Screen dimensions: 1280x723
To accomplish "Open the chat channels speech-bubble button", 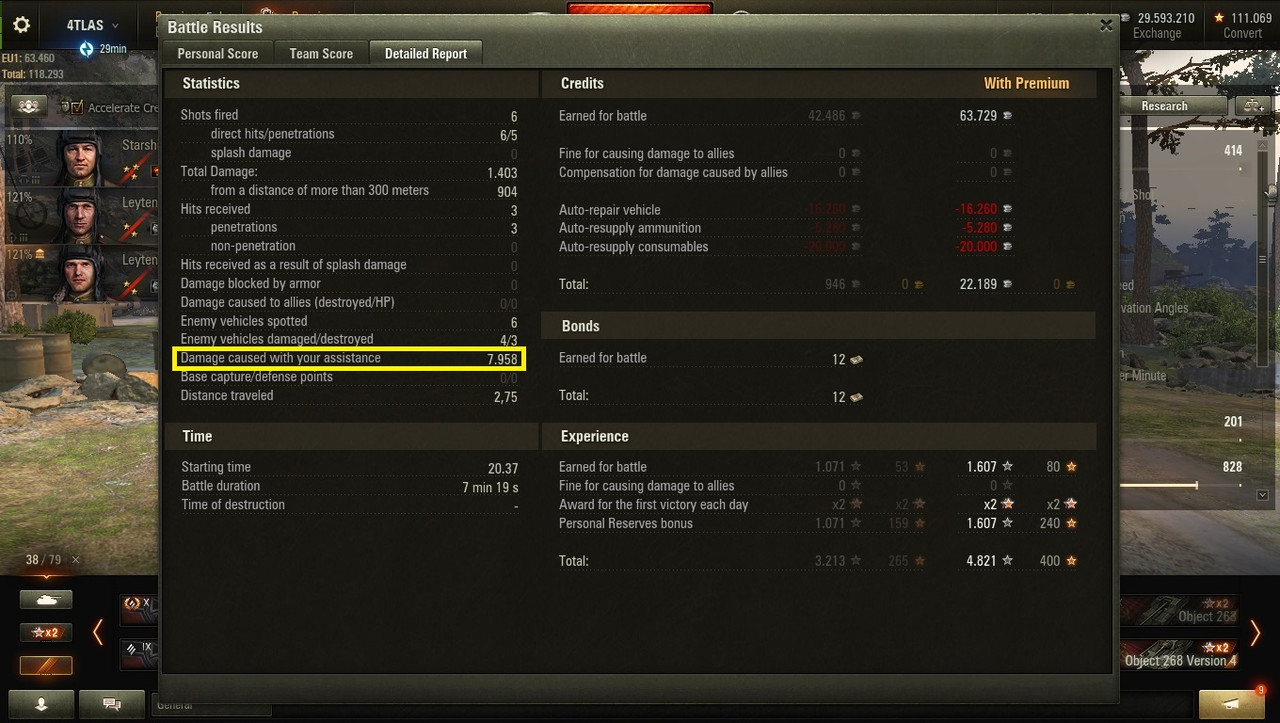I will click(x=112, y=704).
